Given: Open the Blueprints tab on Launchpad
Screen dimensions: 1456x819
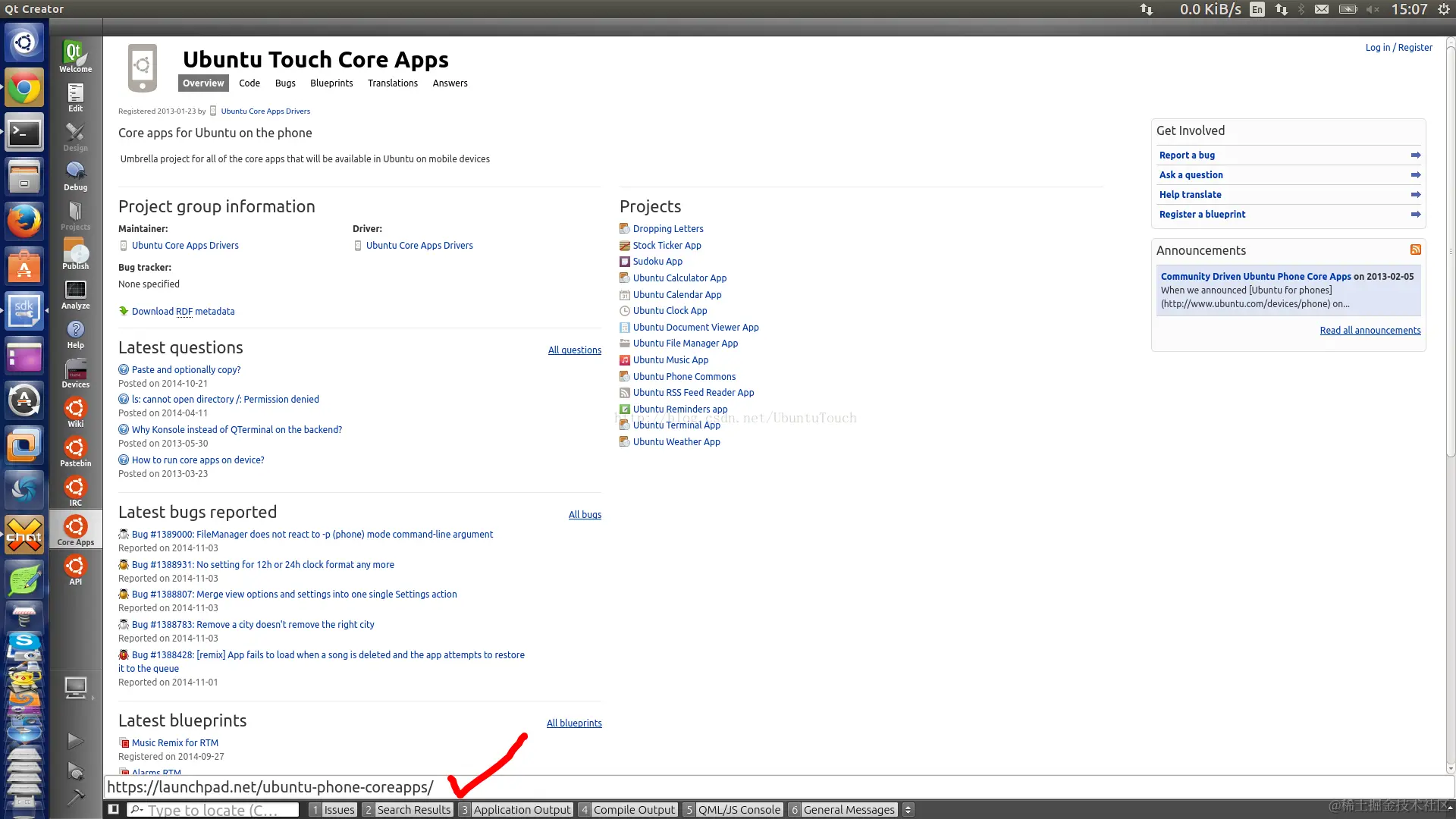Looking at the screenshot, I should point(331,83).
